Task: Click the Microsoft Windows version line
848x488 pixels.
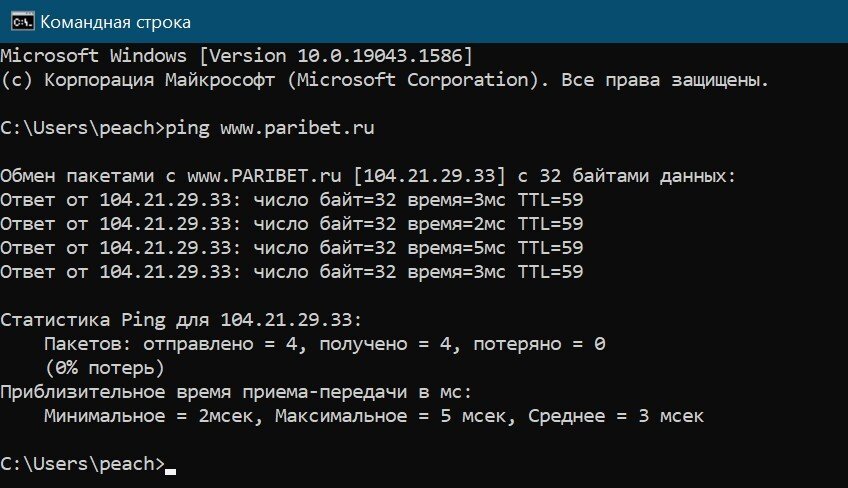Action: [x=237, y=54]
